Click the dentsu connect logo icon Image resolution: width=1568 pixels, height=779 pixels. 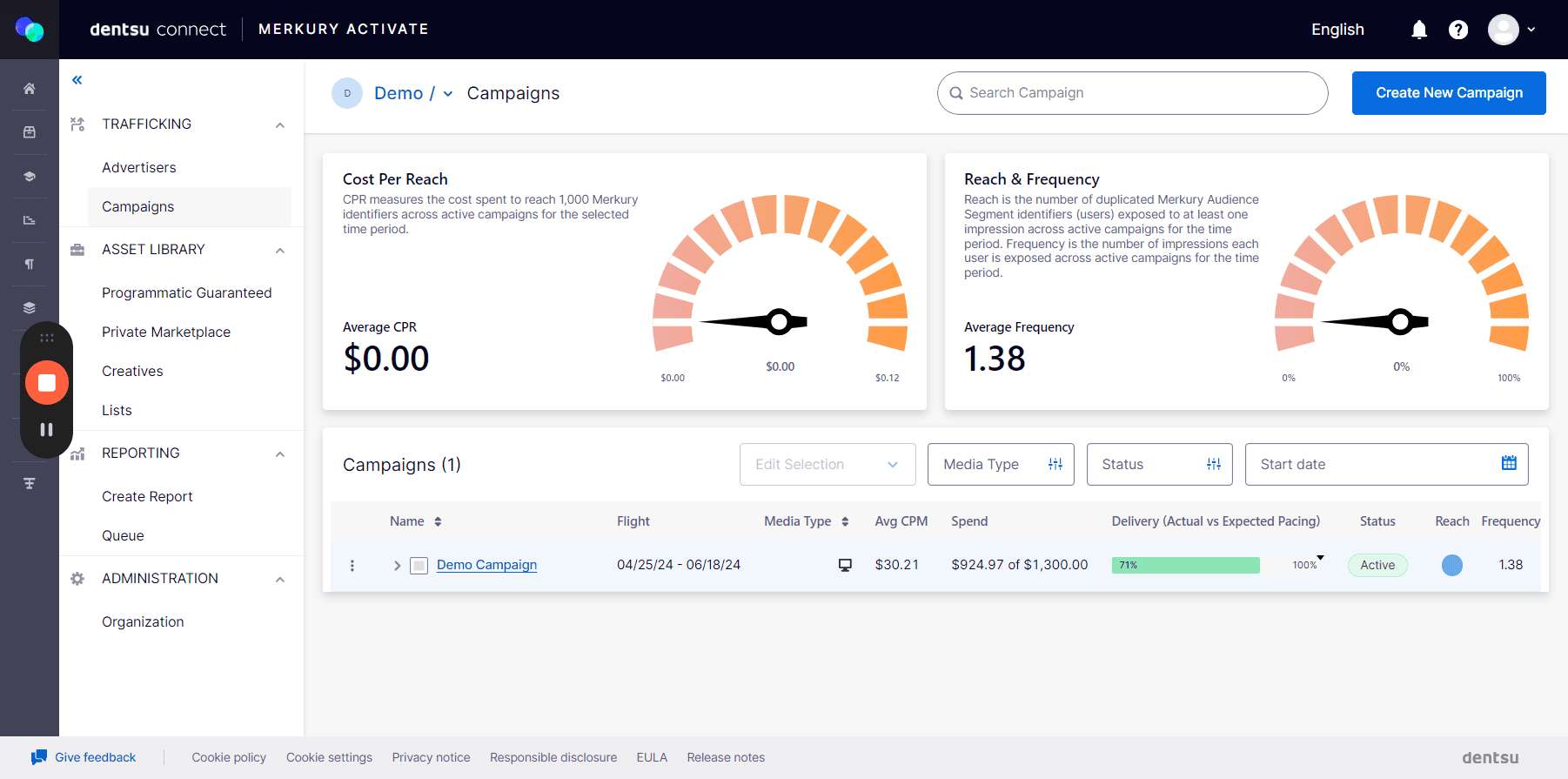[30, 30]
